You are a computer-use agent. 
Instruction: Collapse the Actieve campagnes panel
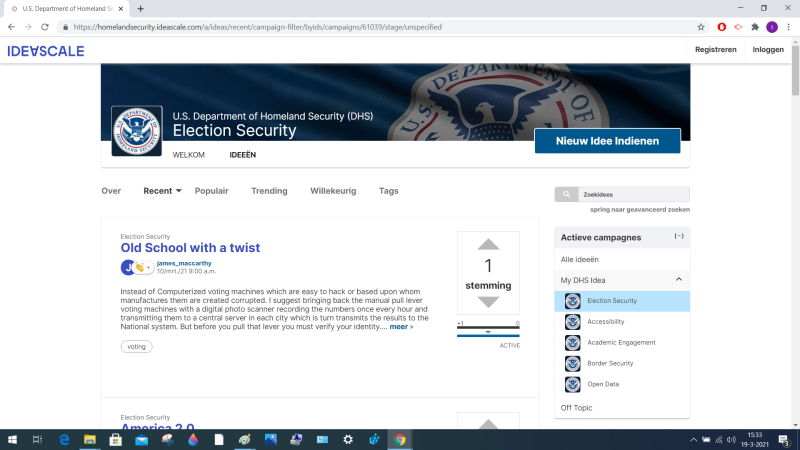[x=679, y=236]
